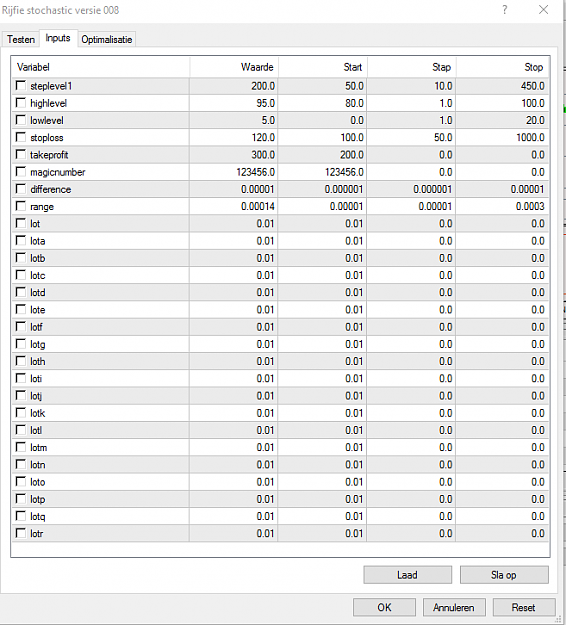Tick the highlevel checkbox
The image size is (566, 625).
21,103
